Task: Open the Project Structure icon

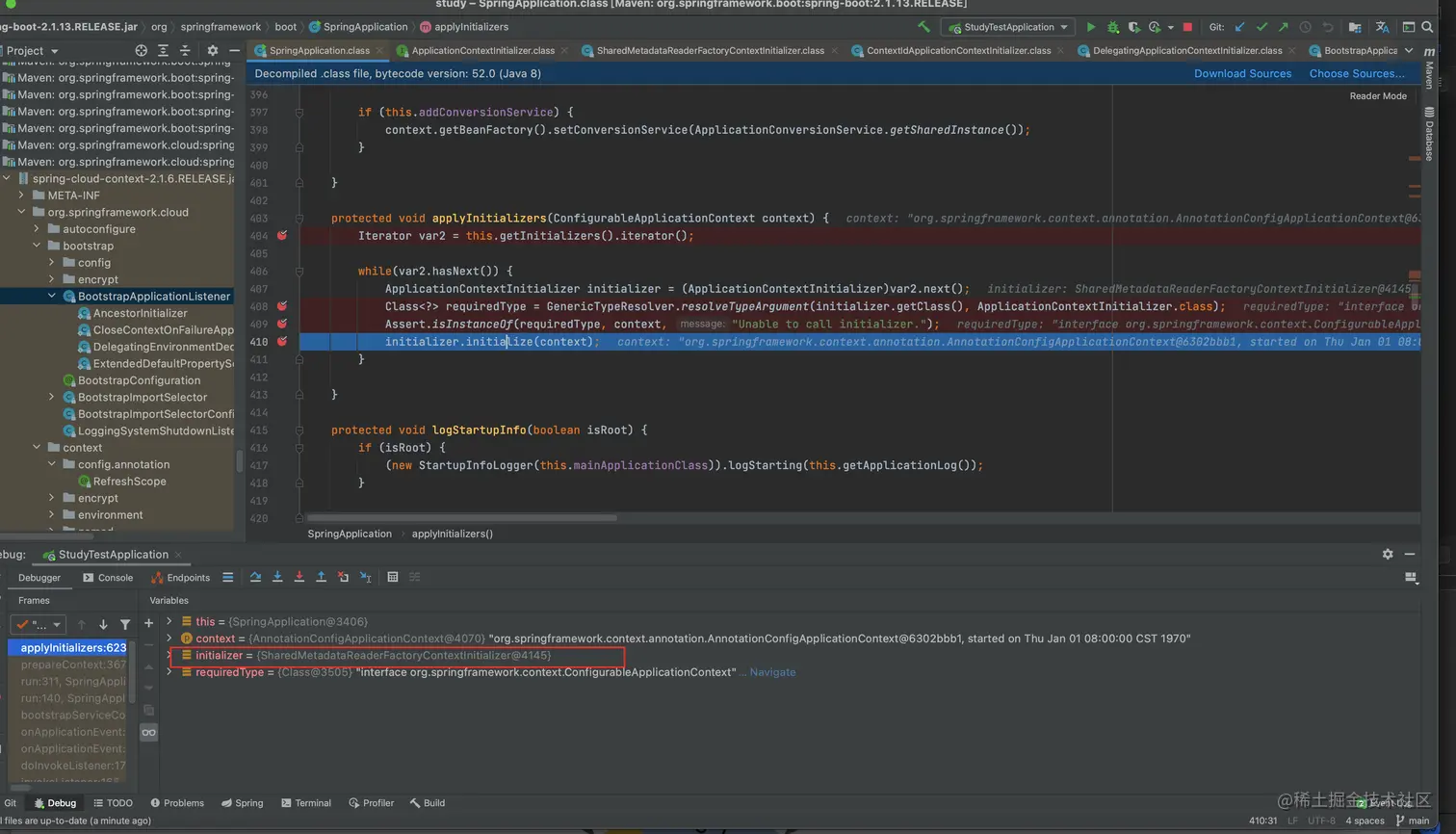Action: [x=1355, y=27]
